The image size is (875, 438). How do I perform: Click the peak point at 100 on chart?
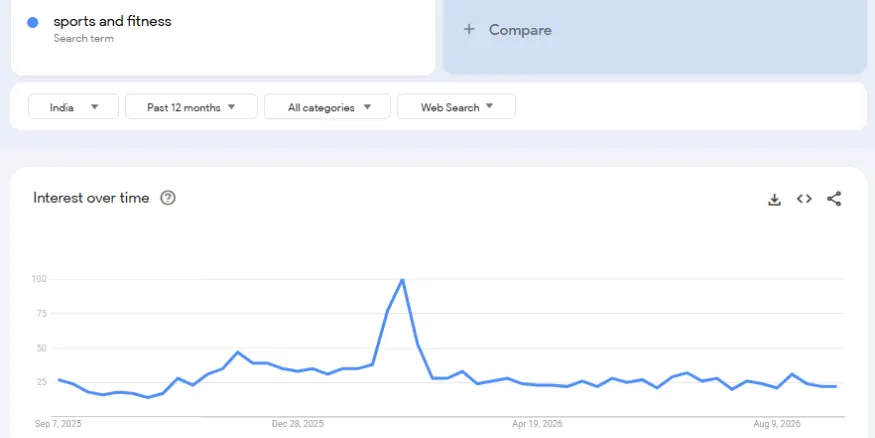point(402,279)
